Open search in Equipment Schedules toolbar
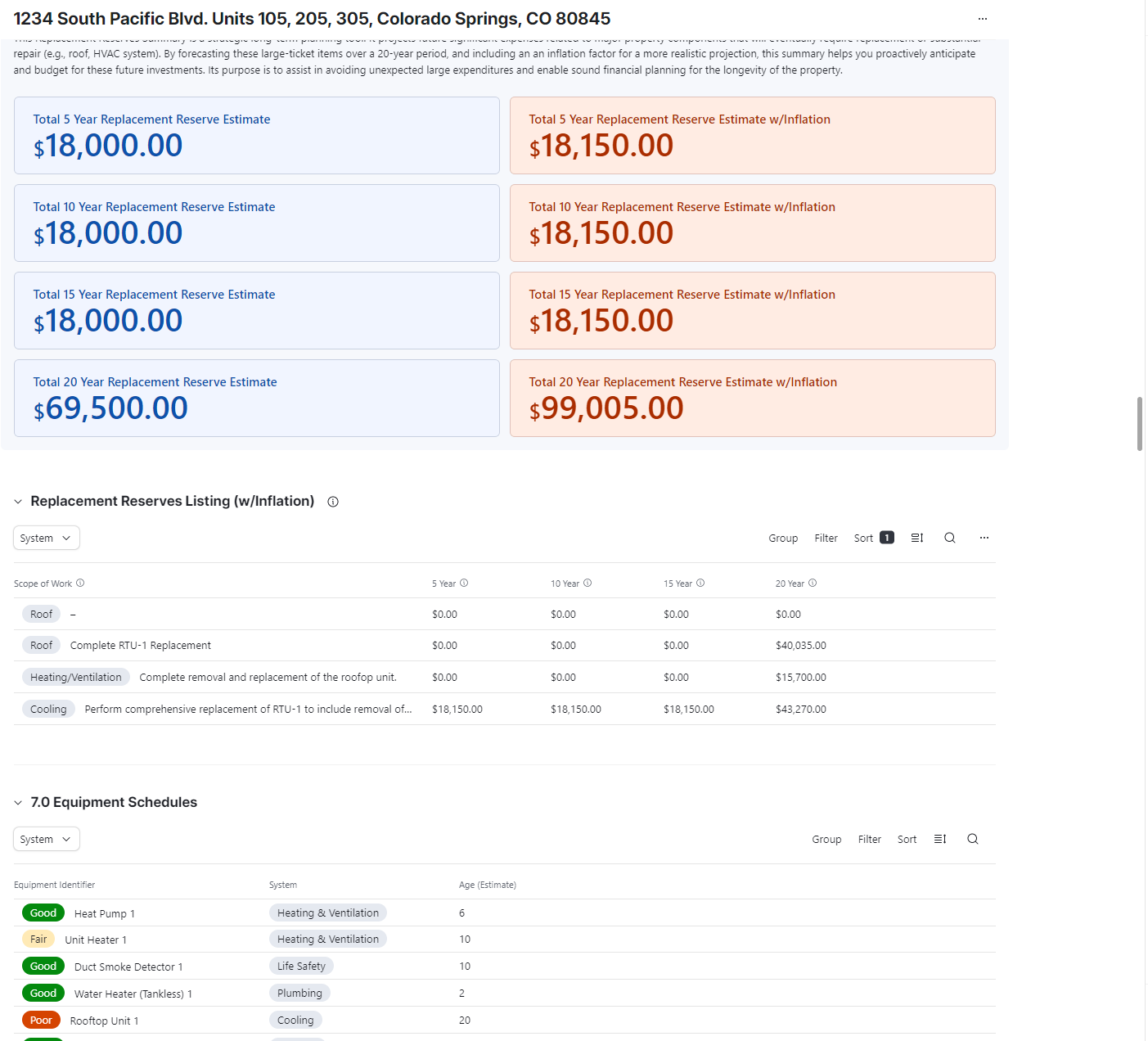Viewport: 1148px width, 1041px height. point(972,839)
